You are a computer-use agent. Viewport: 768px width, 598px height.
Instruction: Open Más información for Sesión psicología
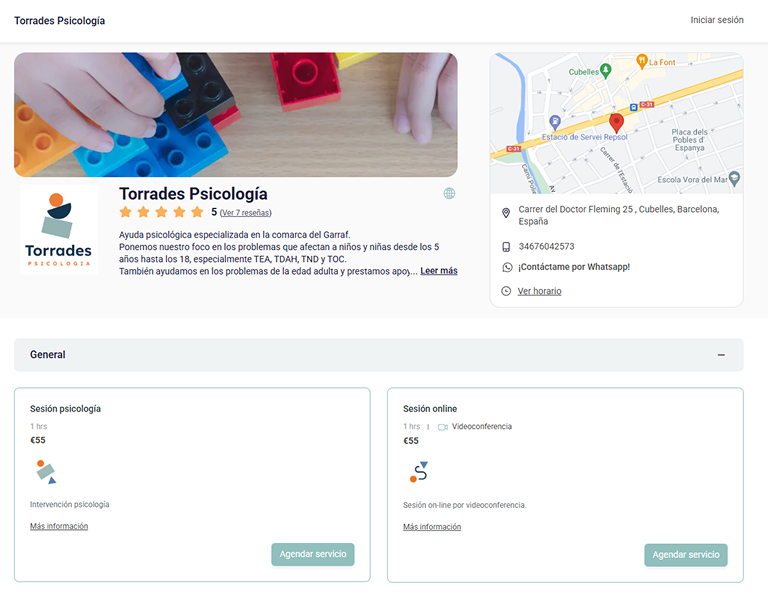click(59, 526)
